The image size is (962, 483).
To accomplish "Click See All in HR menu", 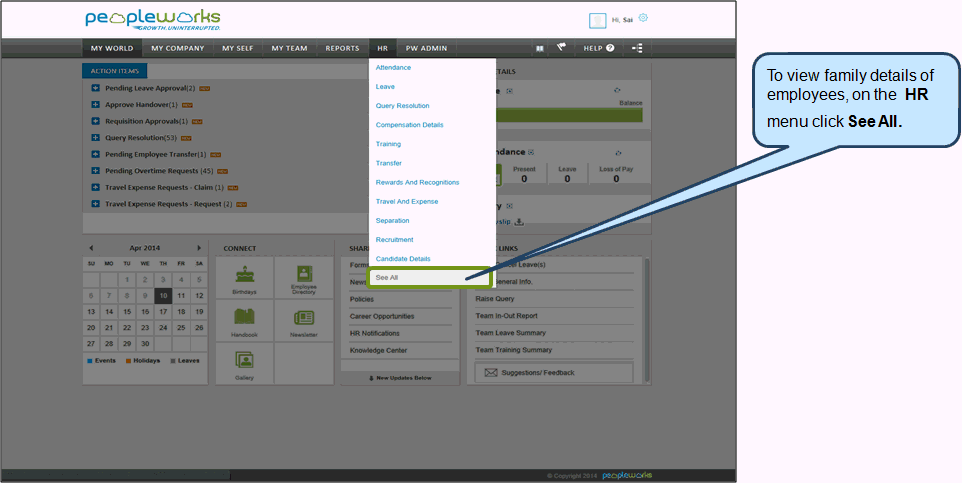I will 387,277.
